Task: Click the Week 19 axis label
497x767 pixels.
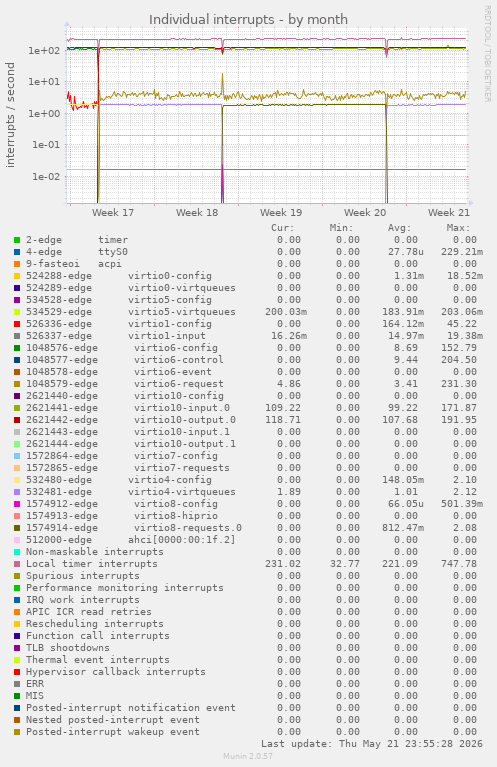Action: click(x=281, y=212)
